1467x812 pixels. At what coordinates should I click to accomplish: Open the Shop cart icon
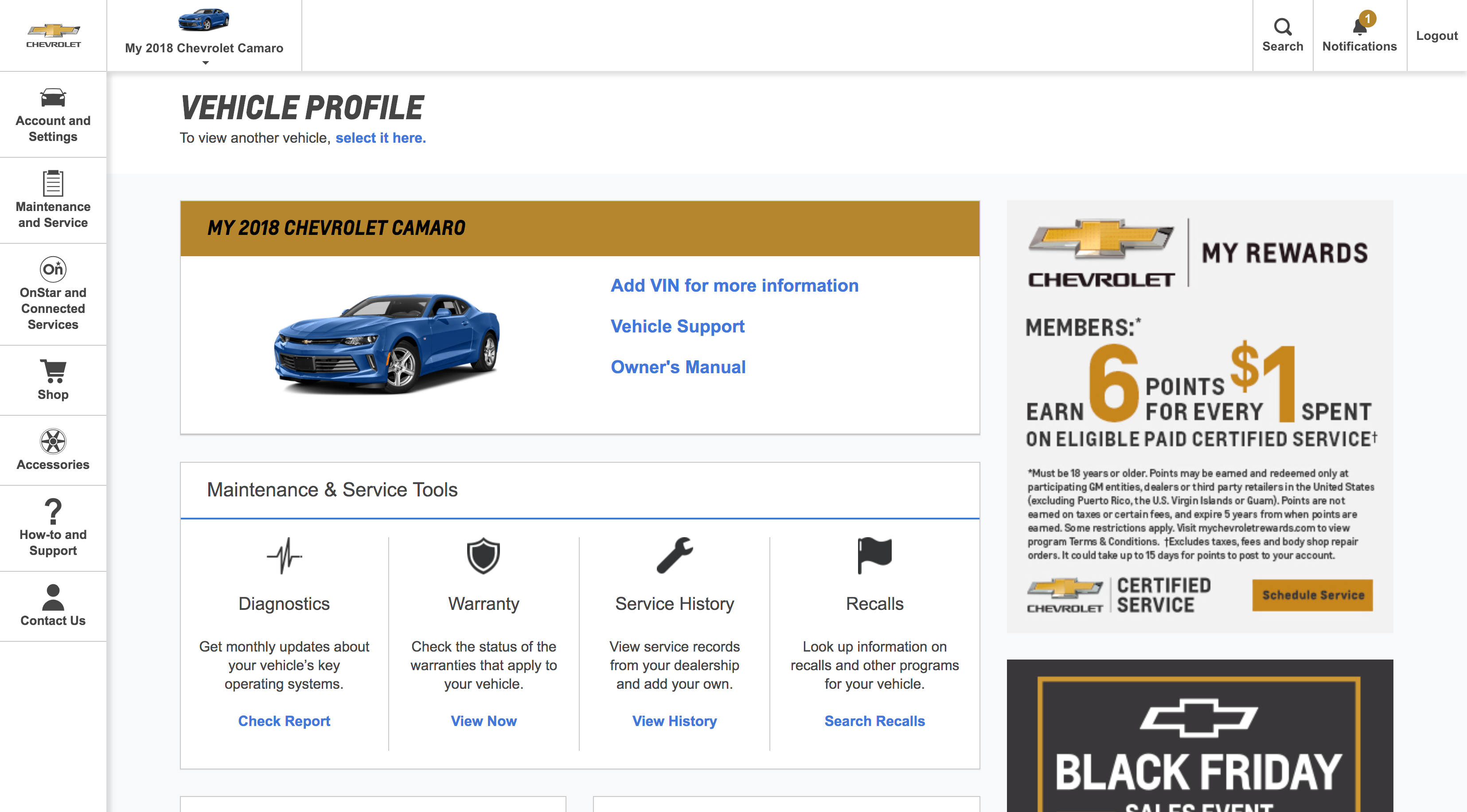pos(53,370)
